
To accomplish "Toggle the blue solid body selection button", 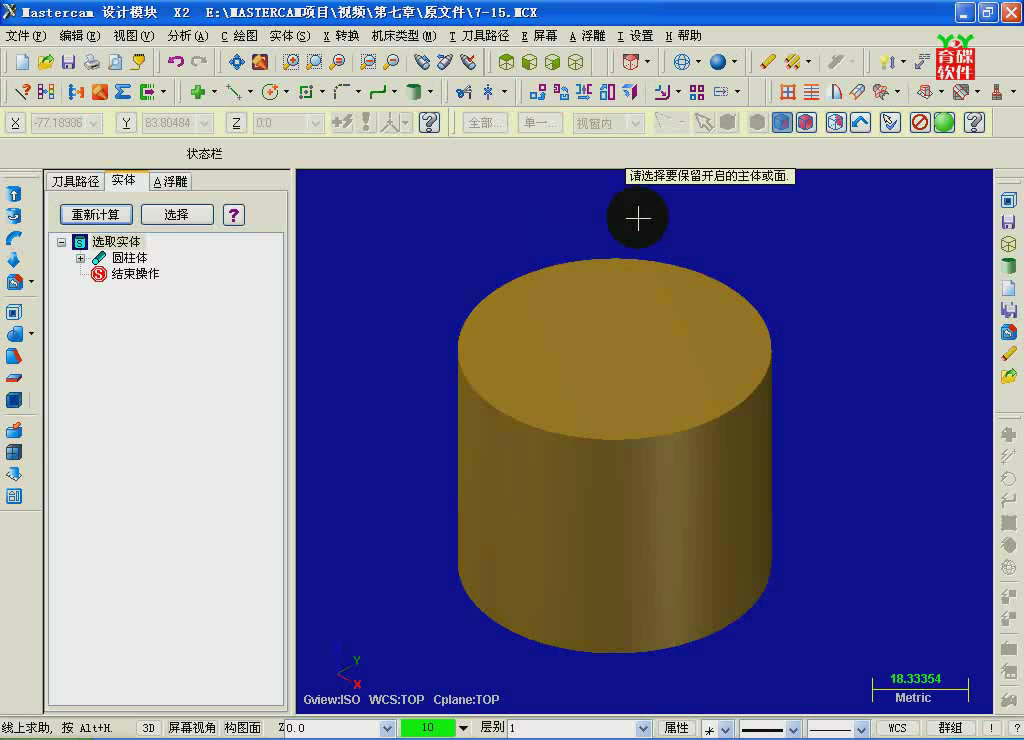I will 782,123.
